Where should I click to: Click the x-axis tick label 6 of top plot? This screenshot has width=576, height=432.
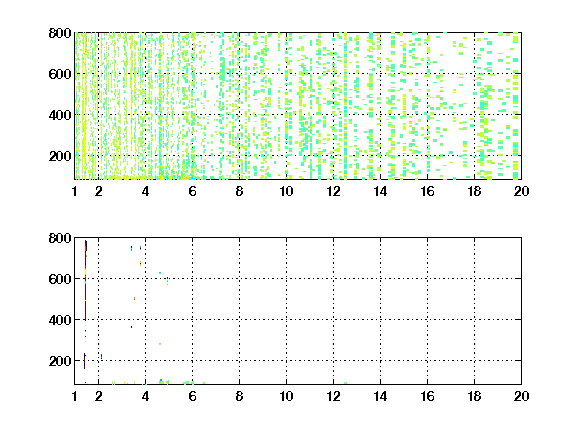(x=192, y=191)
